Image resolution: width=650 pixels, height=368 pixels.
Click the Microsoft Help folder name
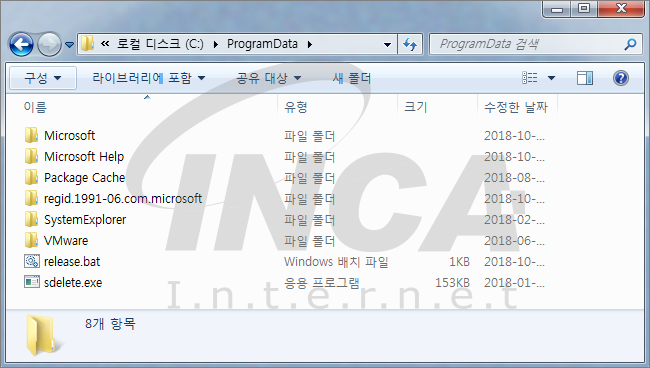click(x=84, y=157)
